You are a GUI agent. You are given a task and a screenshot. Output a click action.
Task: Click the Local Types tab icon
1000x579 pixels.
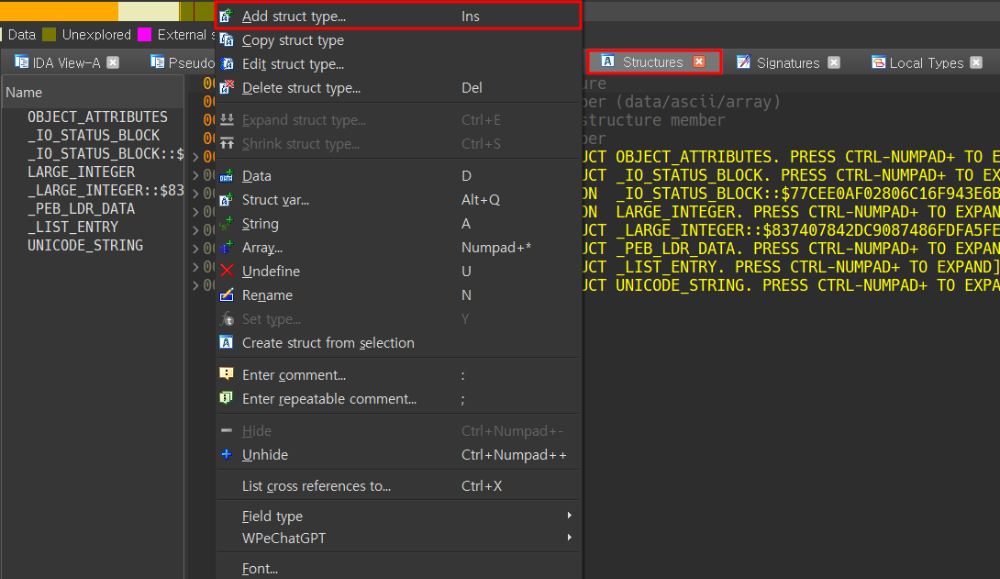878,62
